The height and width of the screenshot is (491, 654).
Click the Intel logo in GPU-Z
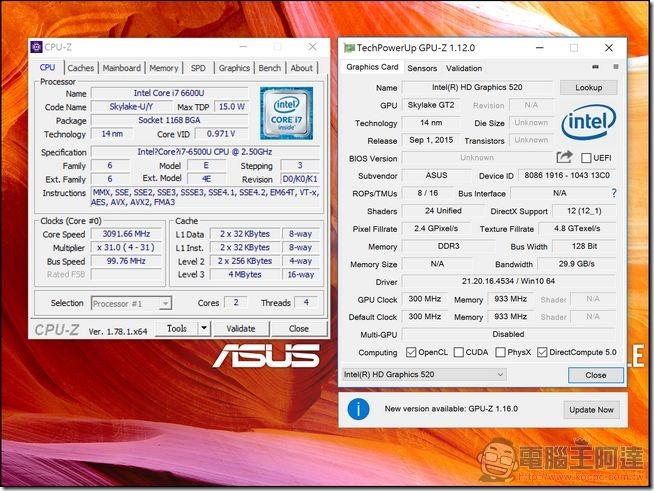(x=589, y=121)
